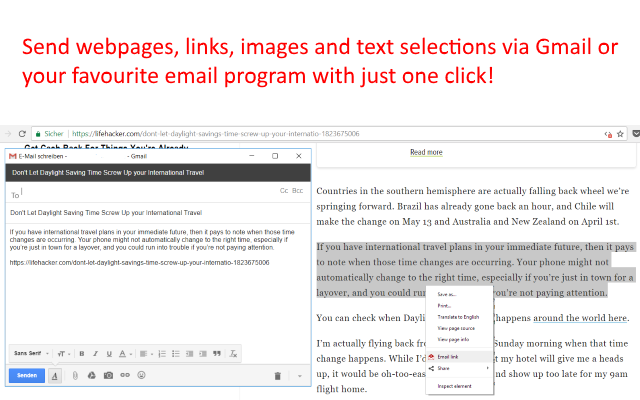Minimize the Gmail compose window
The width and height of the screenshot is (640, 400).
252,156
